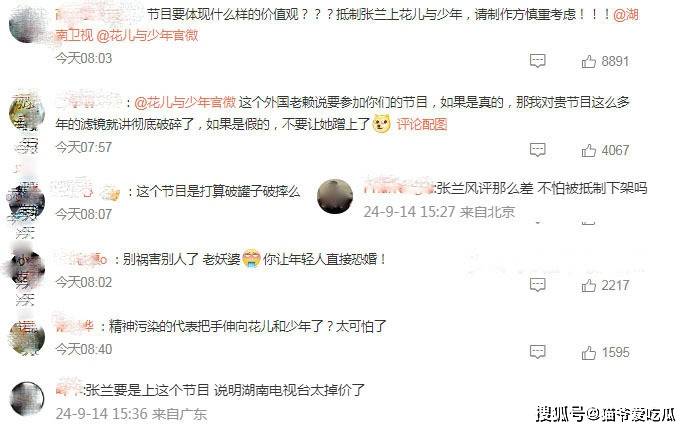The image size is (690, 431).
Task: View avatar of the top commenter
Action: (x=26, y=25)
